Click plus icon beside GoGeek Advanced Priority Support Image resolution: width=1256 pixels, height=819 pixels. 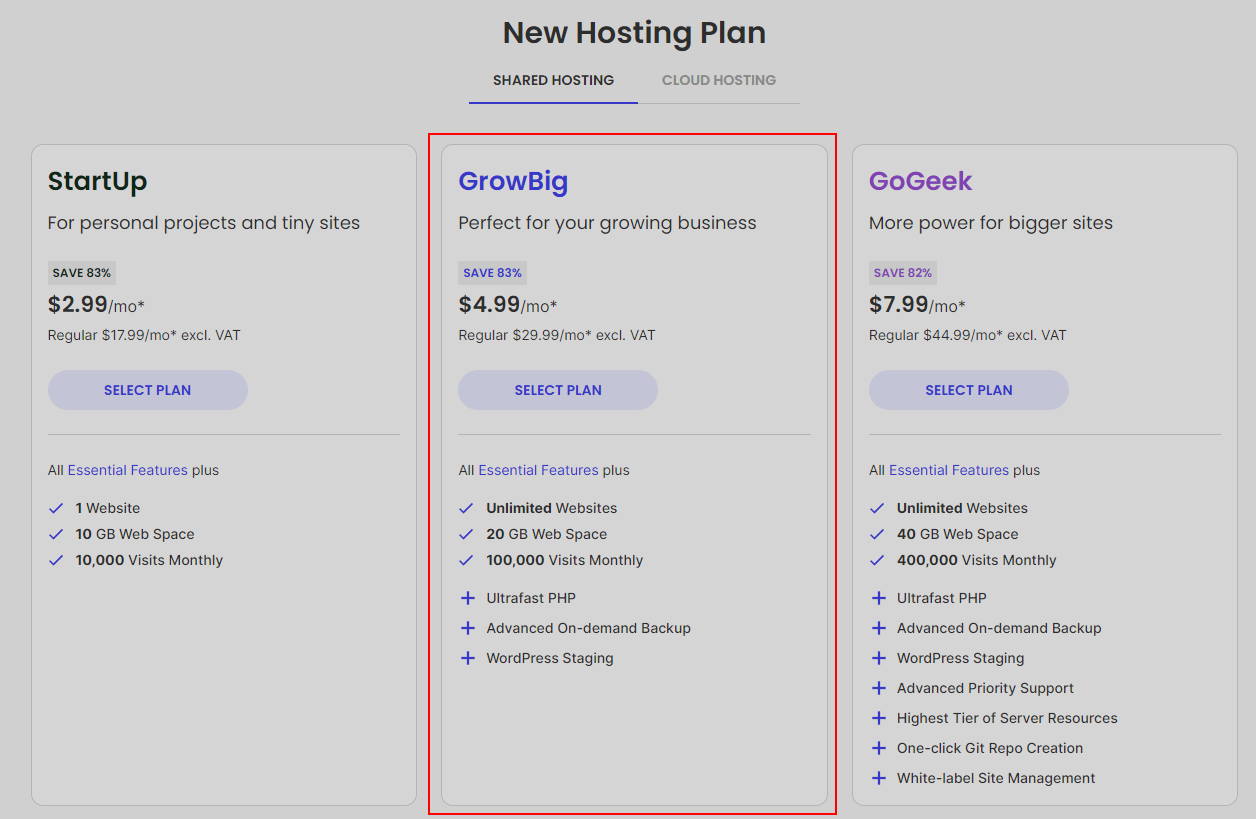[x=878, y=688]
